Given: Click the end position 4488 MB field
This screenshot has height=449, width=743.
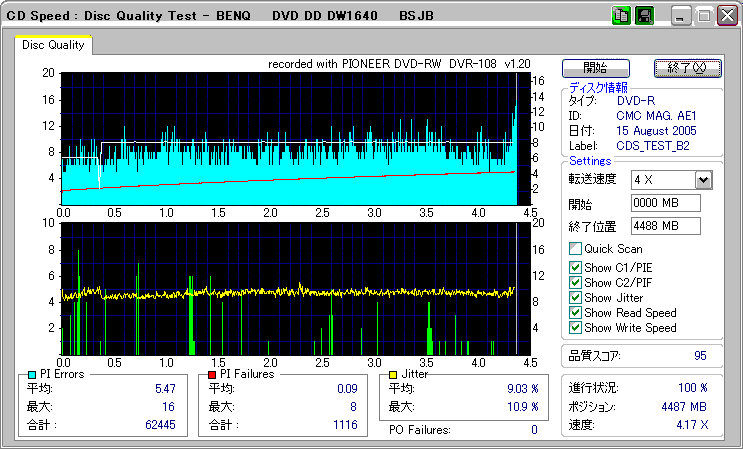Looking at the screenshot, I should 665,225.
